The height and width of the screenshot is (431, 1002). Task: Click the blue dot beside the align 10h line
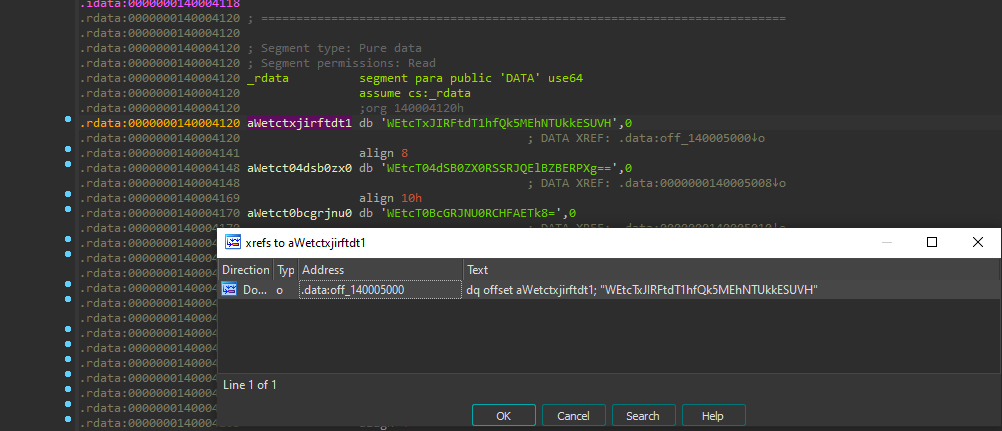click(x=68, y=199)
